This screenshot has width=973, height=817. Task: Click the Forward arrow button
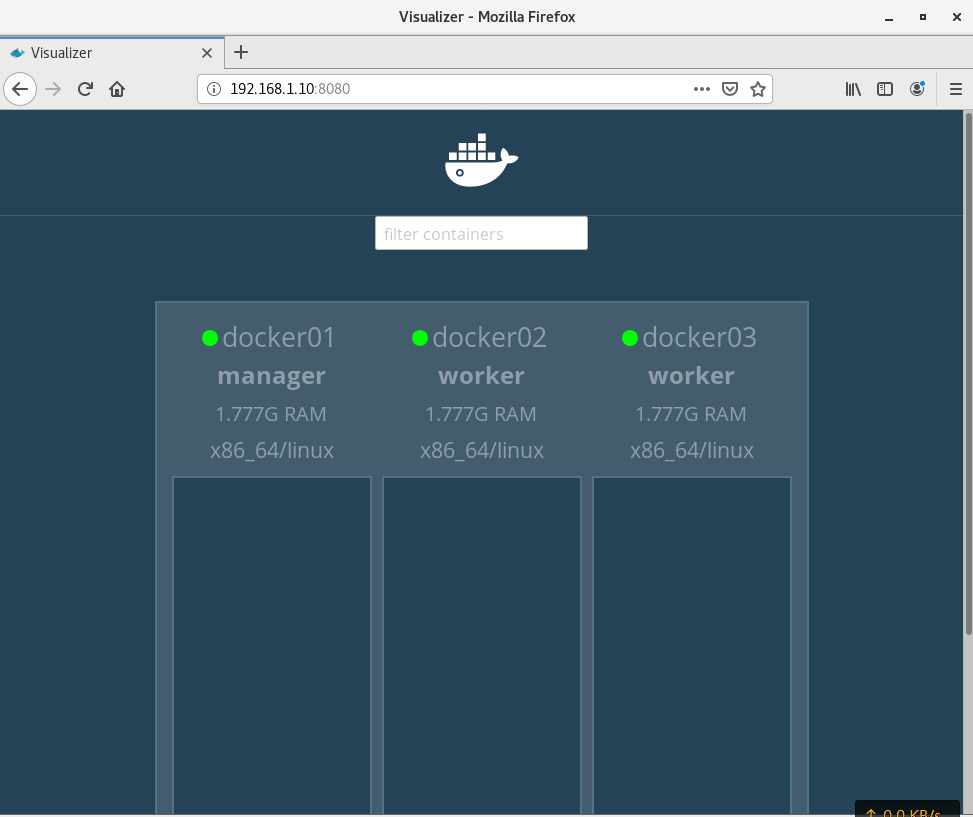[53, 89]
